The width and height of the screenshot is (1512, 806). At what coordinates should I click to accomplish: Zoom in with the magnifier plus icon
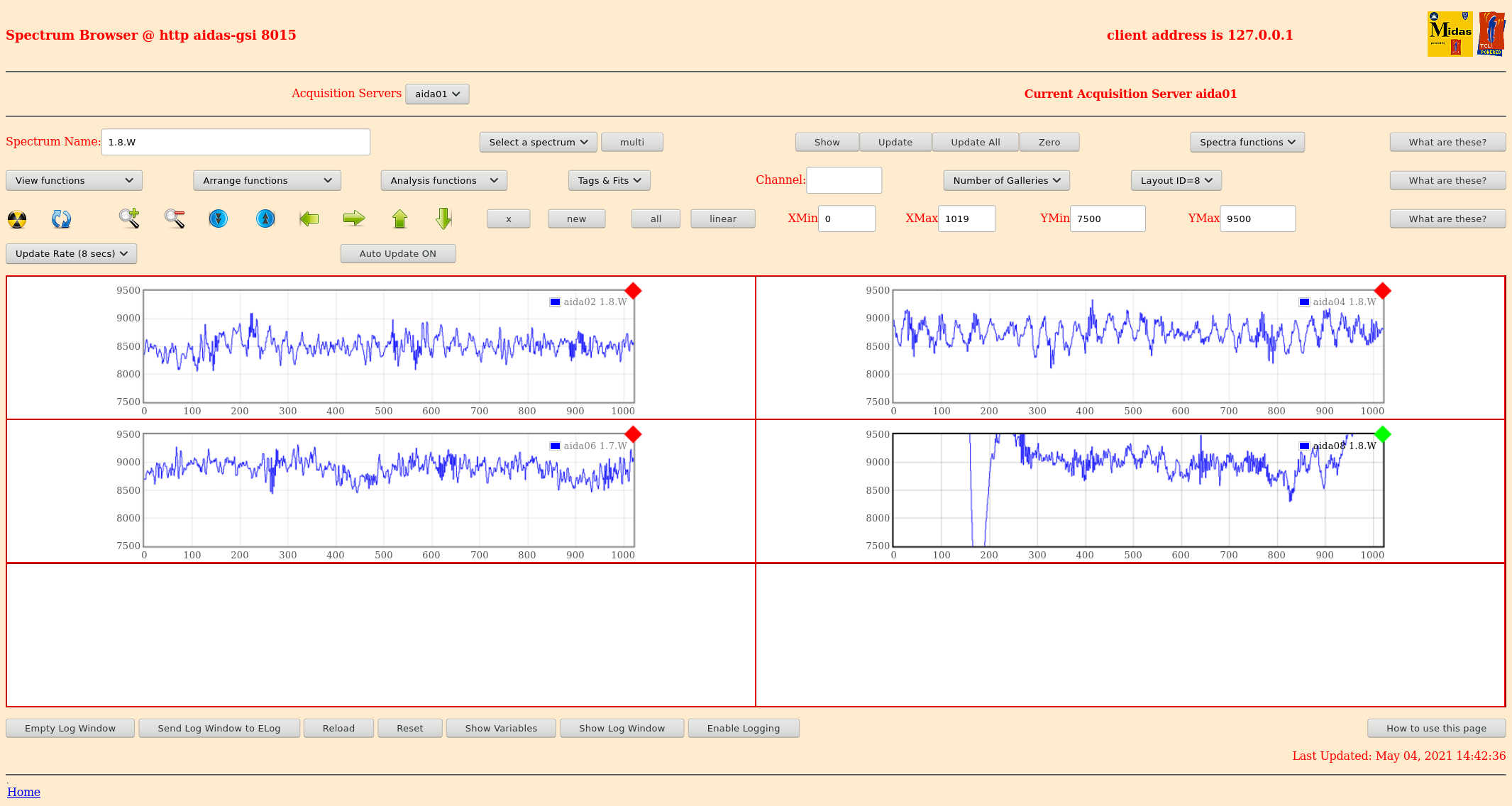tap(129, 219)
